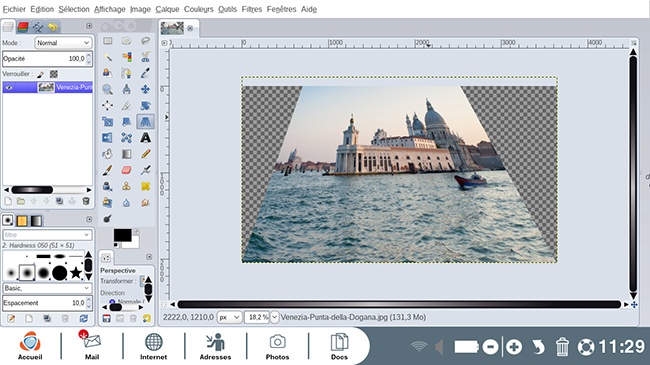
Task: Select the Move tool
Action: (x=146, y=89)
